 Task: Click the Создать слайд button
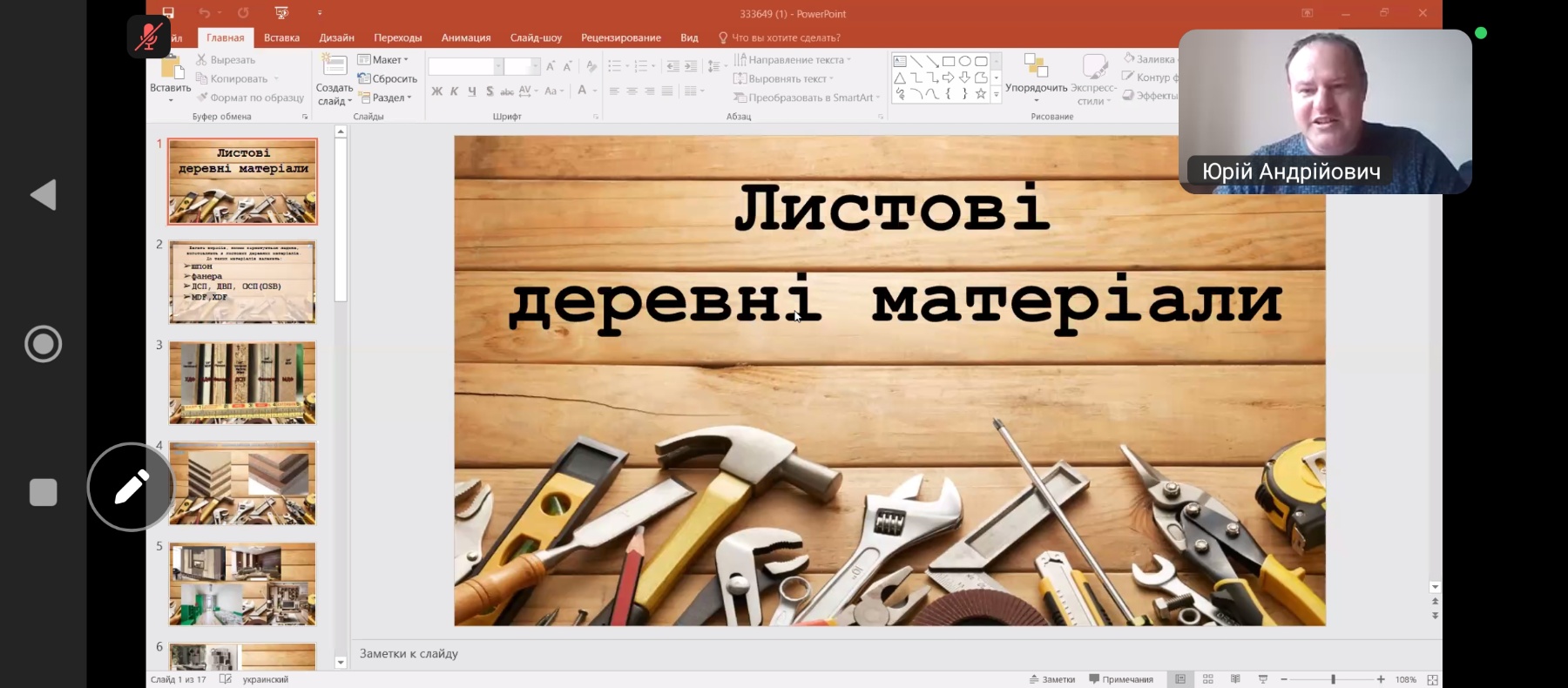pyautogui.click(x=334, y=78)
